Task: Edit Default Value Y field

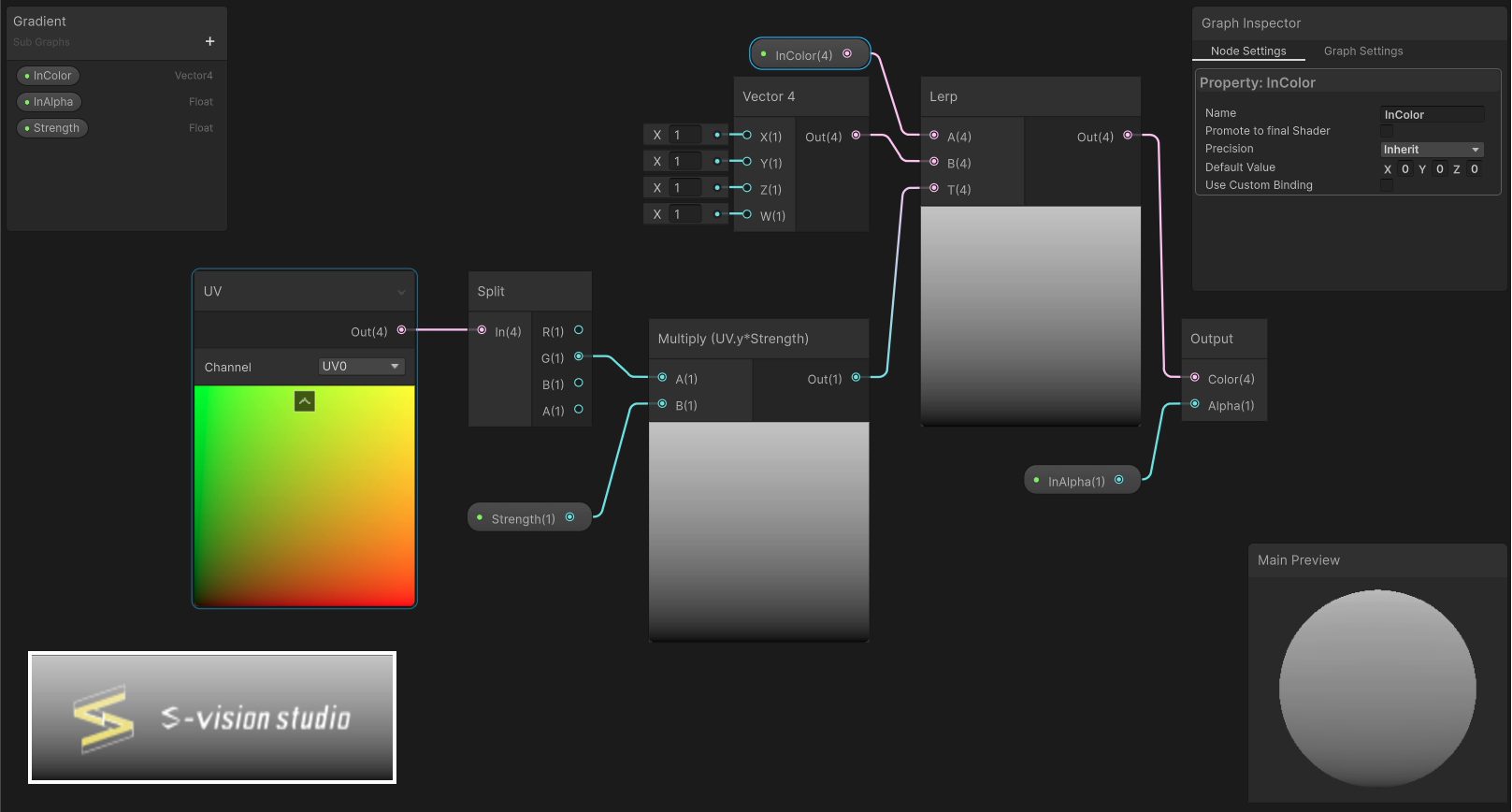Action: (x=1439, y=169)
